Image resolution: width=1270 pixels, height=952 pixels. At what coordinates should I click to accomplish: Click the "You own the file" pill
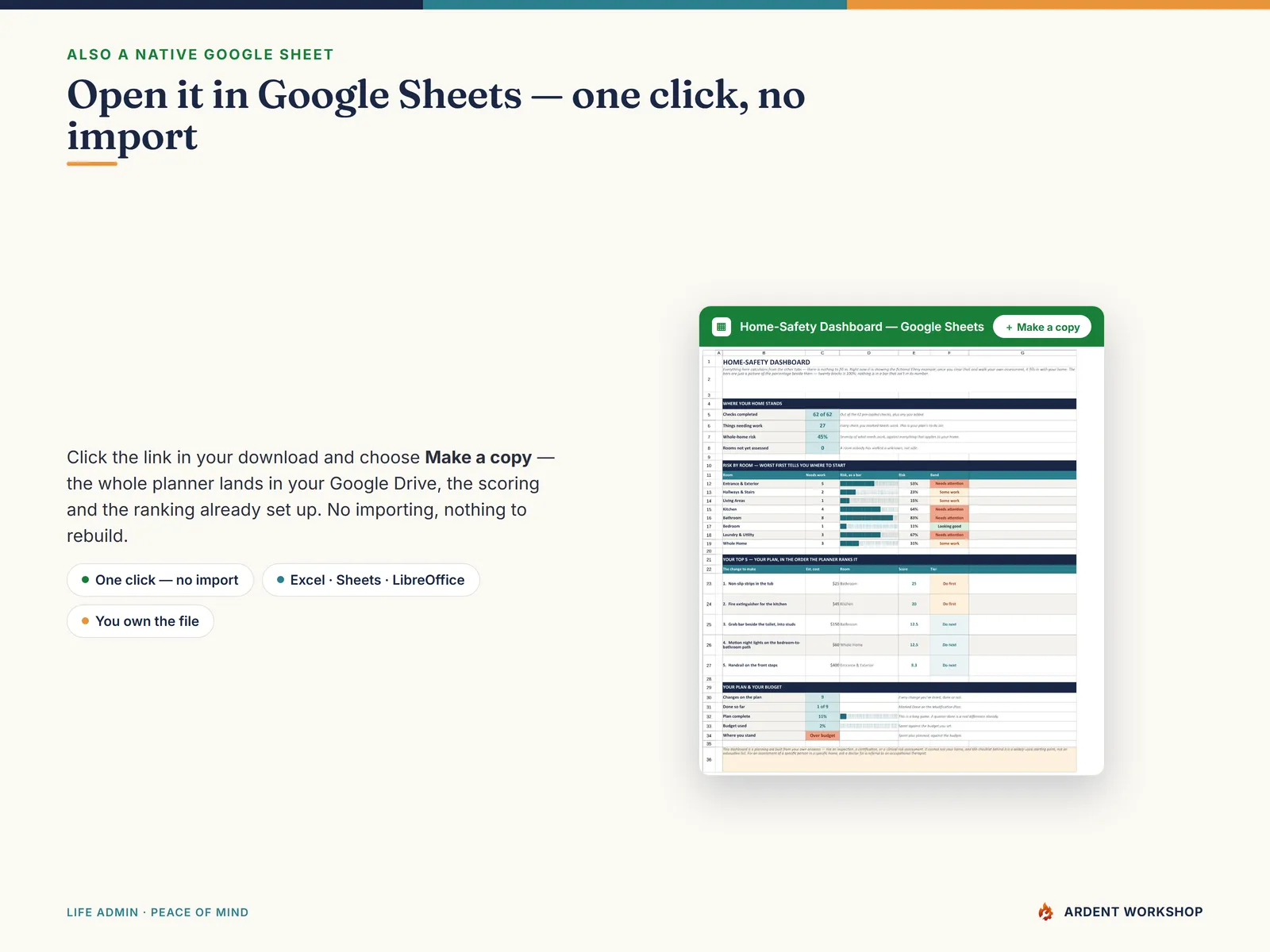click(x=140, y=621)
